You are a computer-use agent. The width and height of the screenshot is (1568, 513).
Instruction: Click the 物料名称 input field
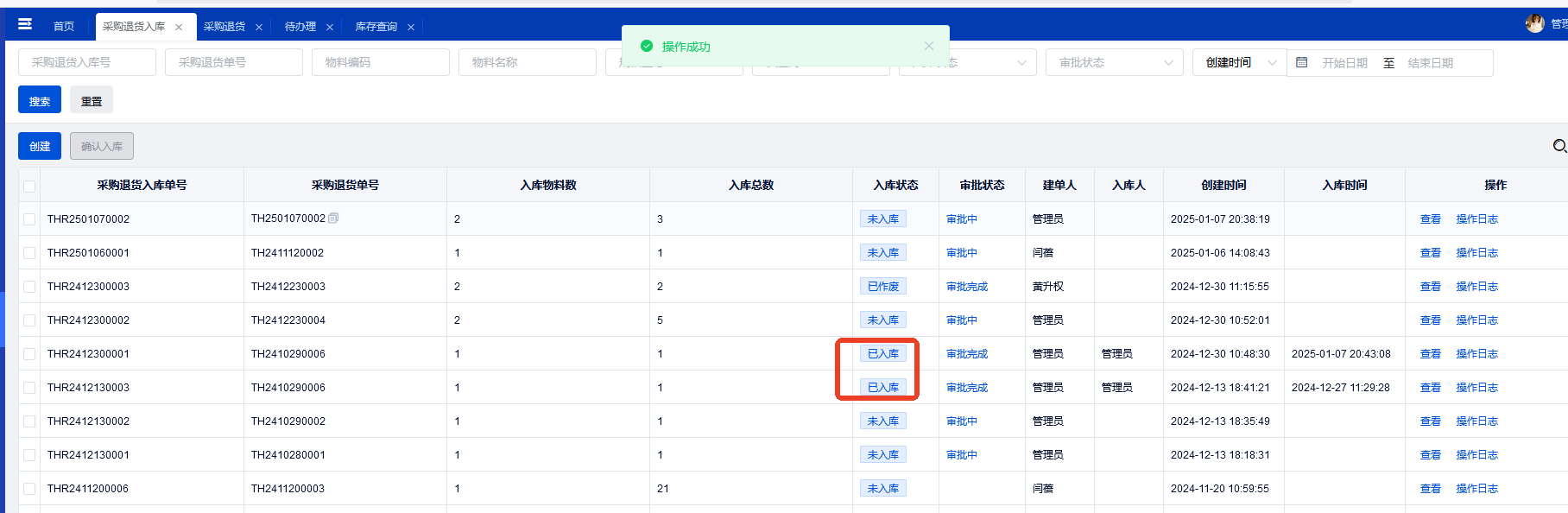(528, 62)
